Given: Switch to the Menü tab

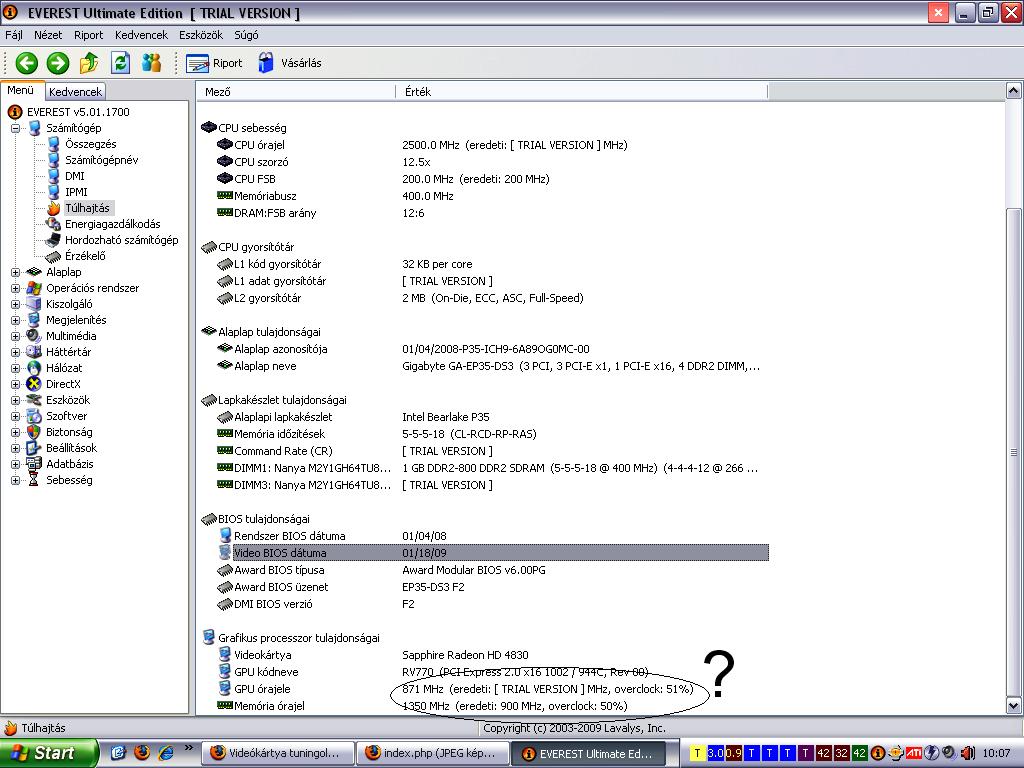Looking at the screenshot, I should click(21, 90).
